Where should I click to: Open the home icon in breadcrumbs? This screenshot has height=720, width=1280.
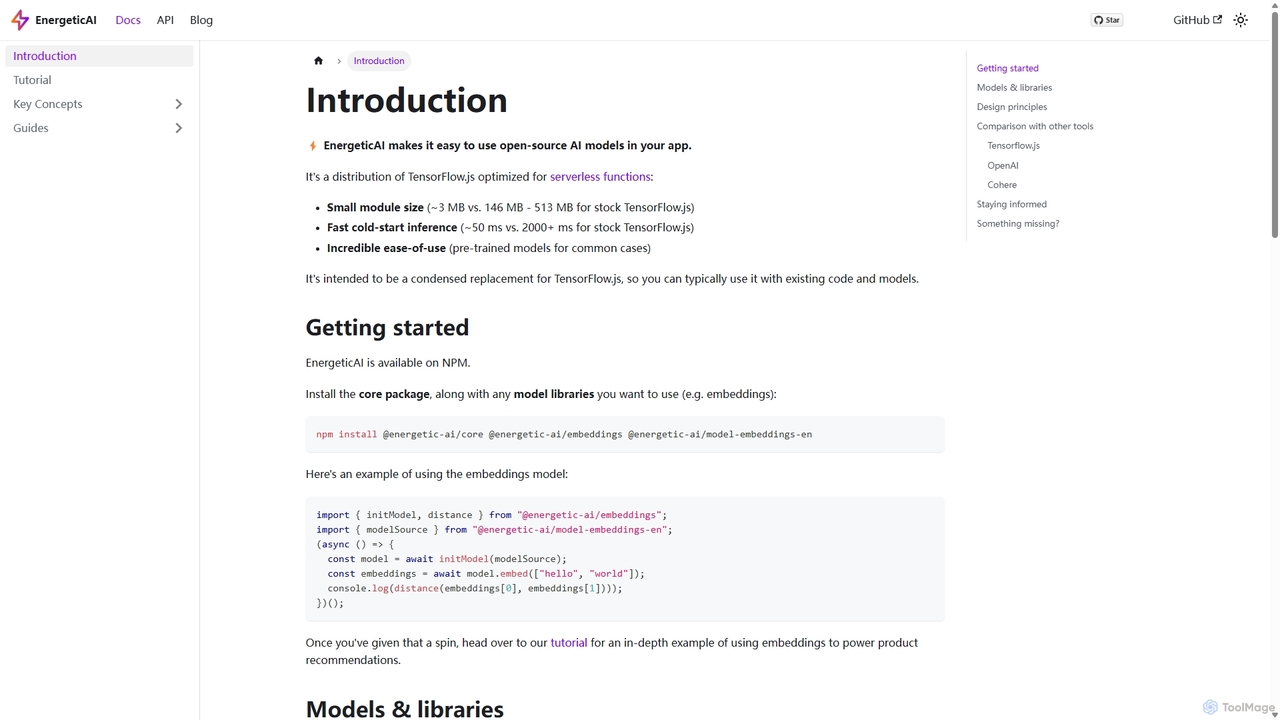(318, 61)
